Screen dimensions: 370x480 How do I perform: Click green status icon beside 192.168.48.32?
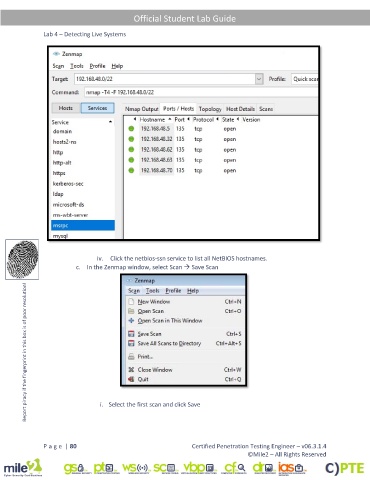131,139
